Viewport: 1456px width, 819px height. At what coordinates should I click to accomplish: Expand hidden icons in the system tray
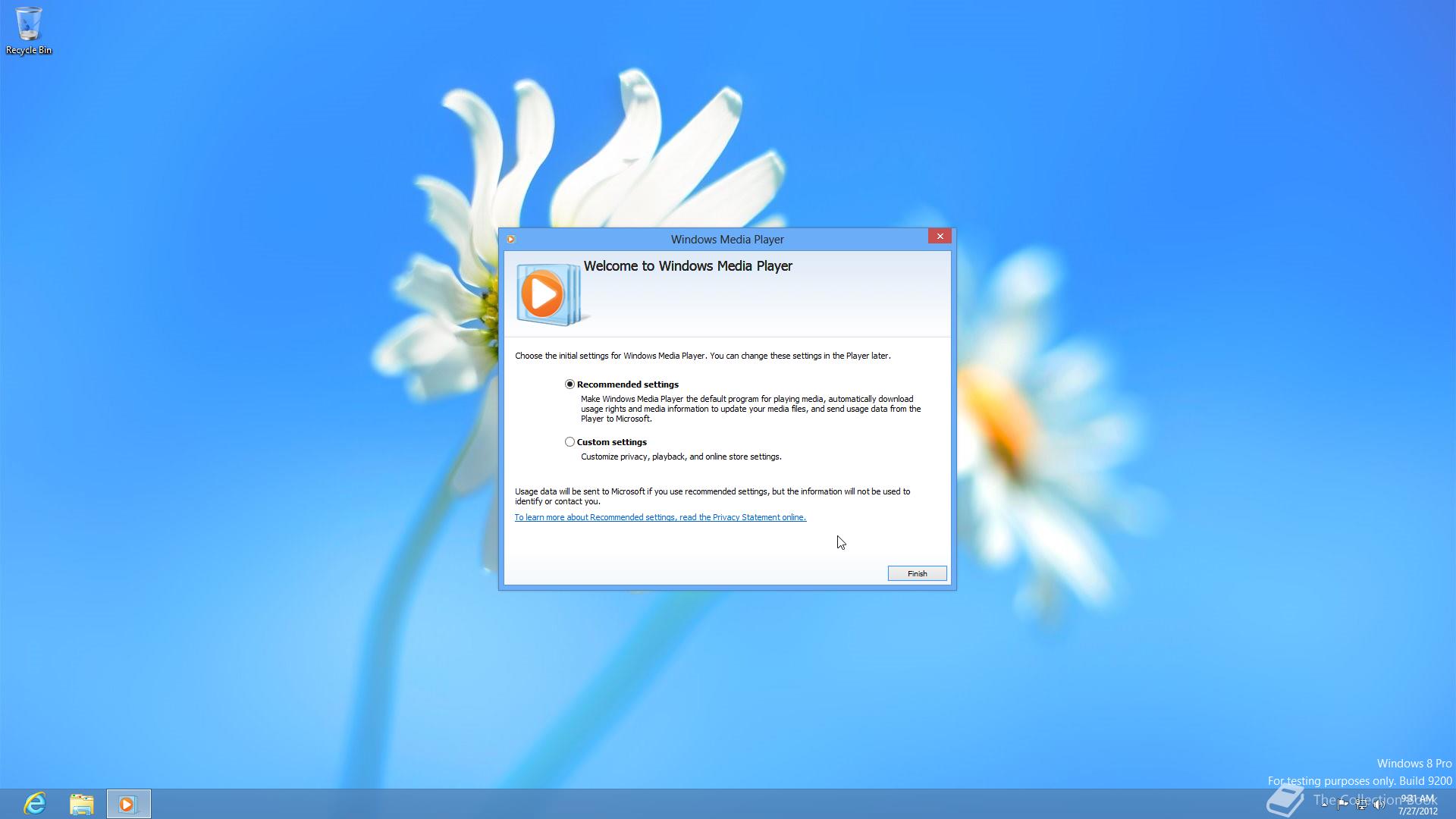(1324, 805)
